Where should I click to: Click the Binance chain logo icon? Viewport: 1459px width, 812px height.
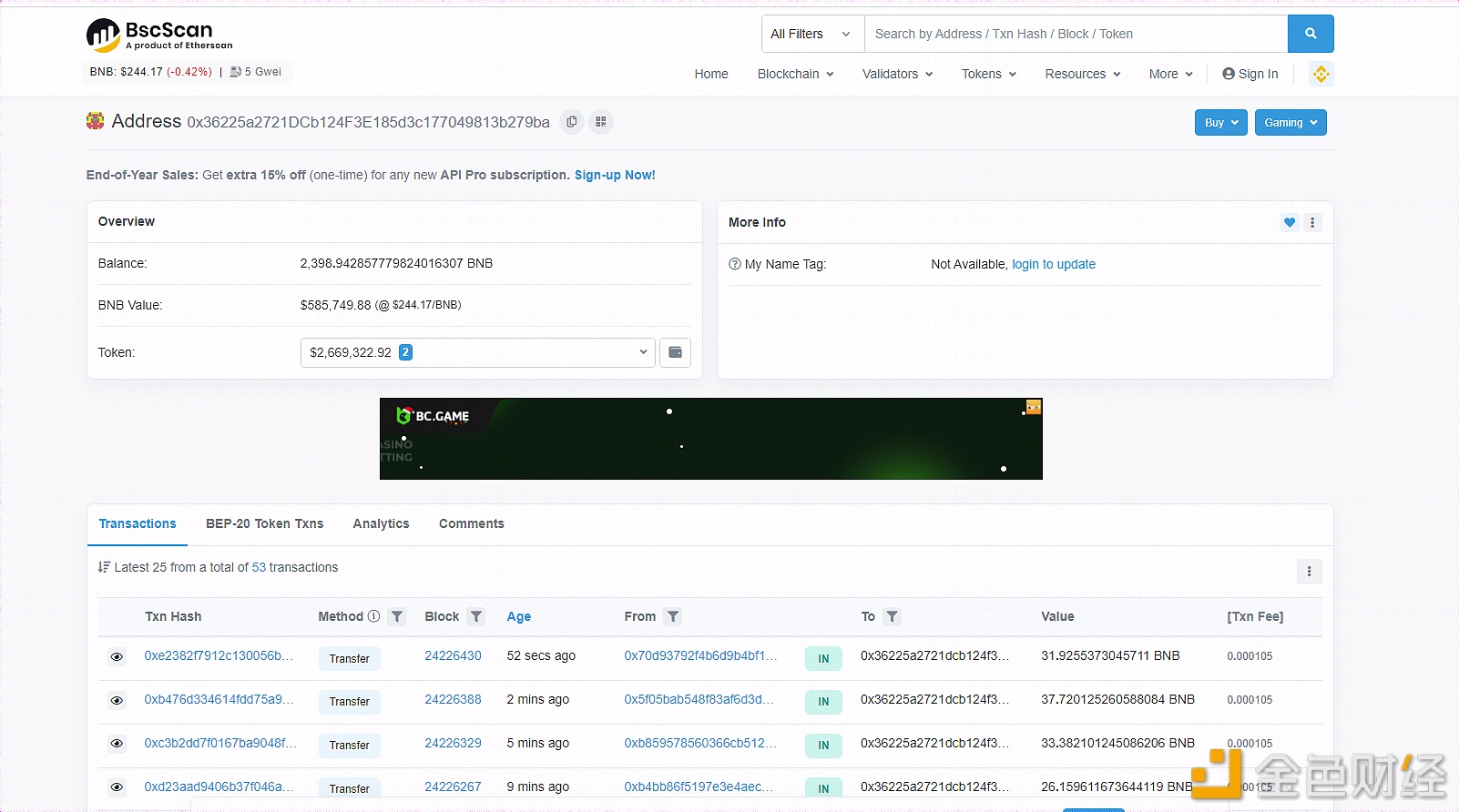point(1321,74)
